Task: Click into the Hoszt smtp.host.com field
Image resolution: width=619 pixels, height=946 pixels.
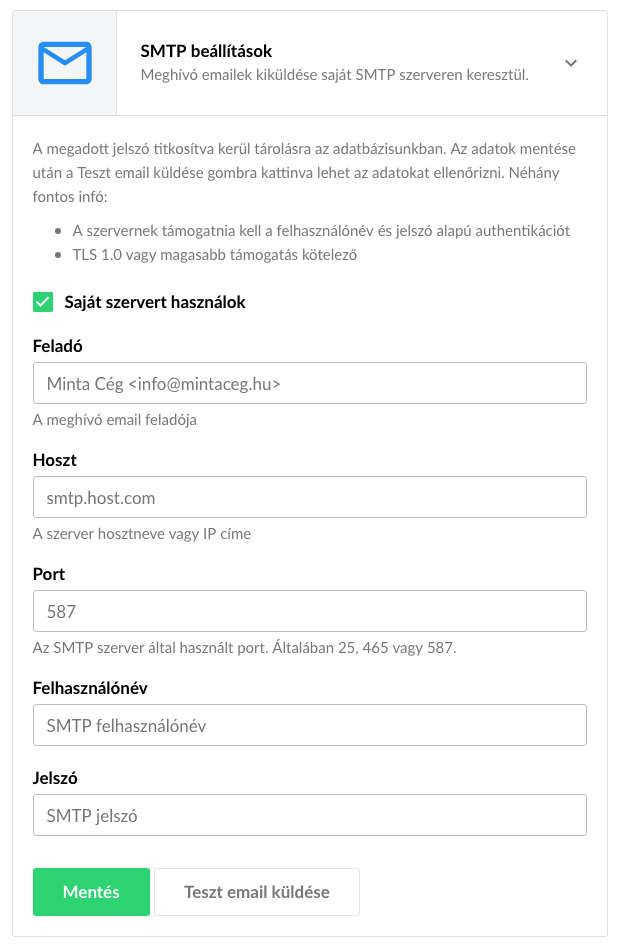Action: [x=309, y=497]
